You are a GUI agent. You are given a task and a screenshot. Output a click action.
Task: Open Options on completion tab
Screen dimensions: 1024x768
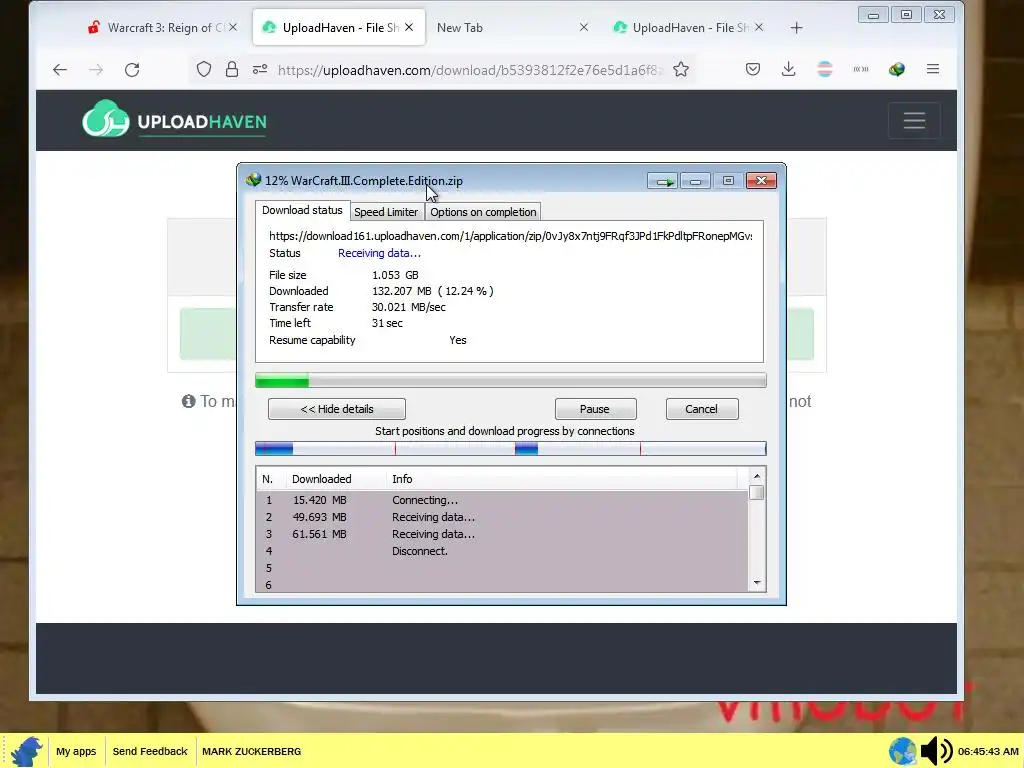[x=483, y=212]
